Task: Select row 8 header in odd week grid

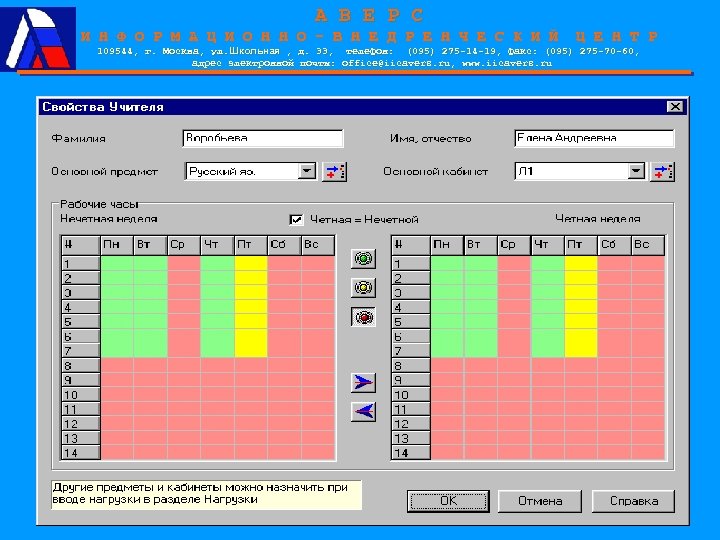Action: [81, 366]
